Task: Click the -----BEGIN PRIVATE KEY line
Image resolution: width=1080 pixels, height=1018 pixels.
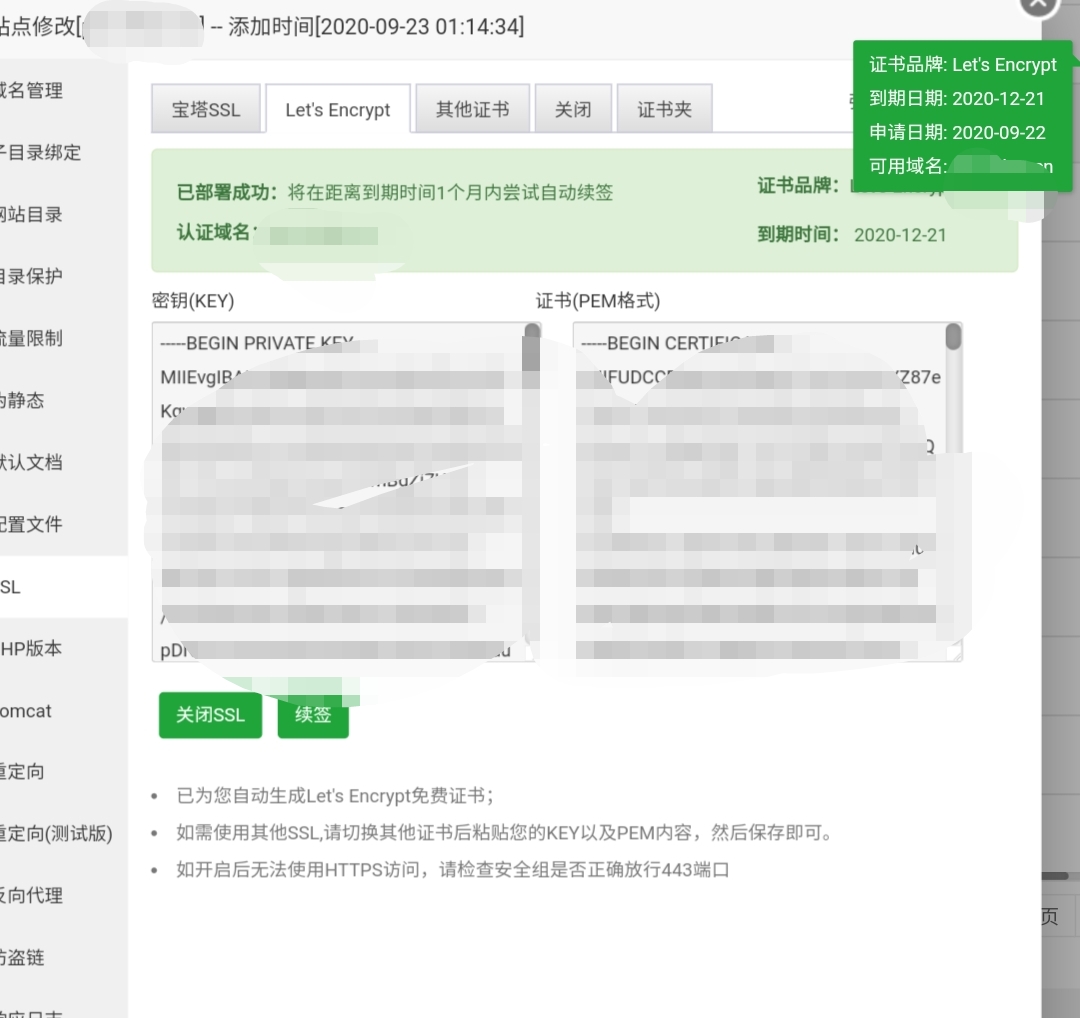Action: pyautogui.click(x=257, y=343)
